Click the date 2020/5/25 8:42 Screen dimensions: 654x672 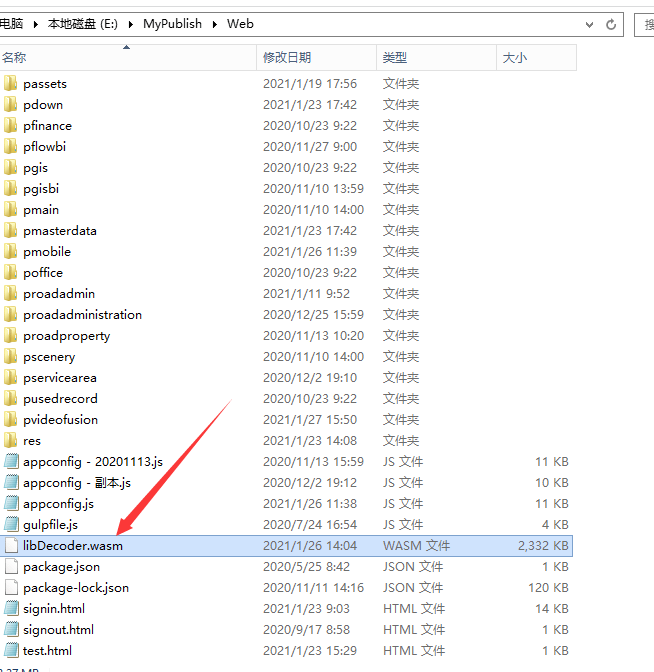[306, 567]
